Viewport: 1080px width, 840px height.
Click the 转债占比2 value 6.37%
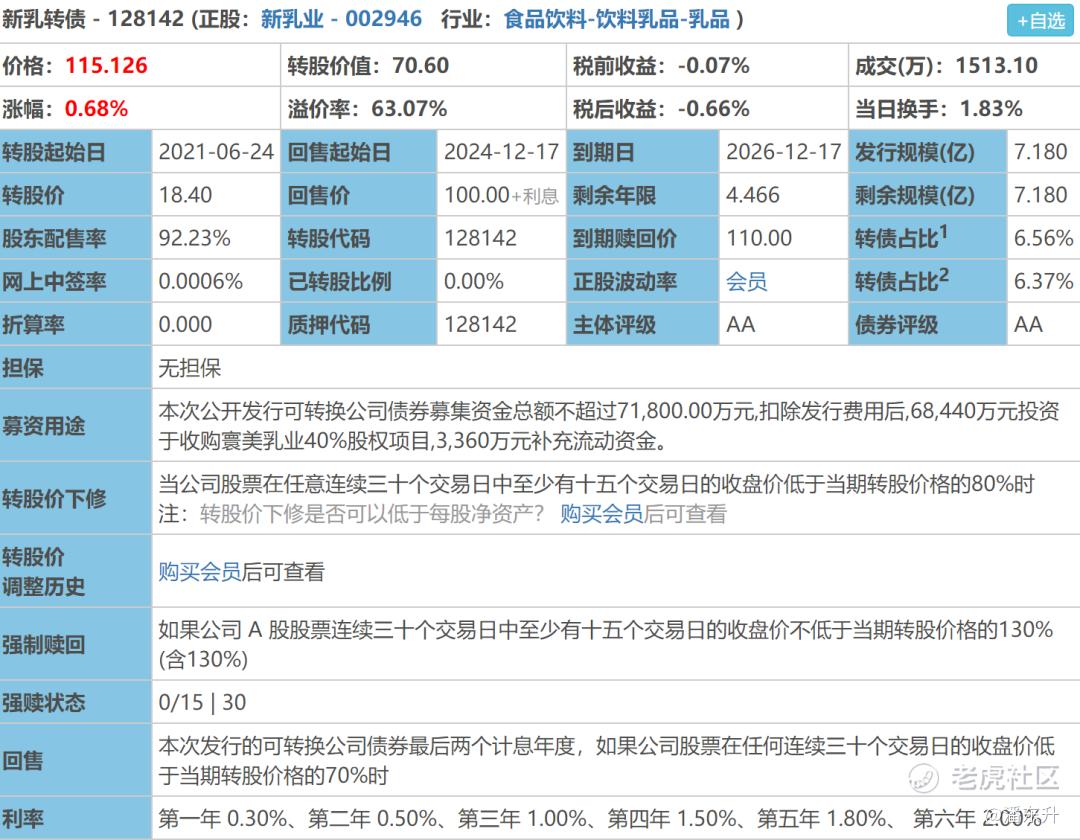coord(1043,281)
